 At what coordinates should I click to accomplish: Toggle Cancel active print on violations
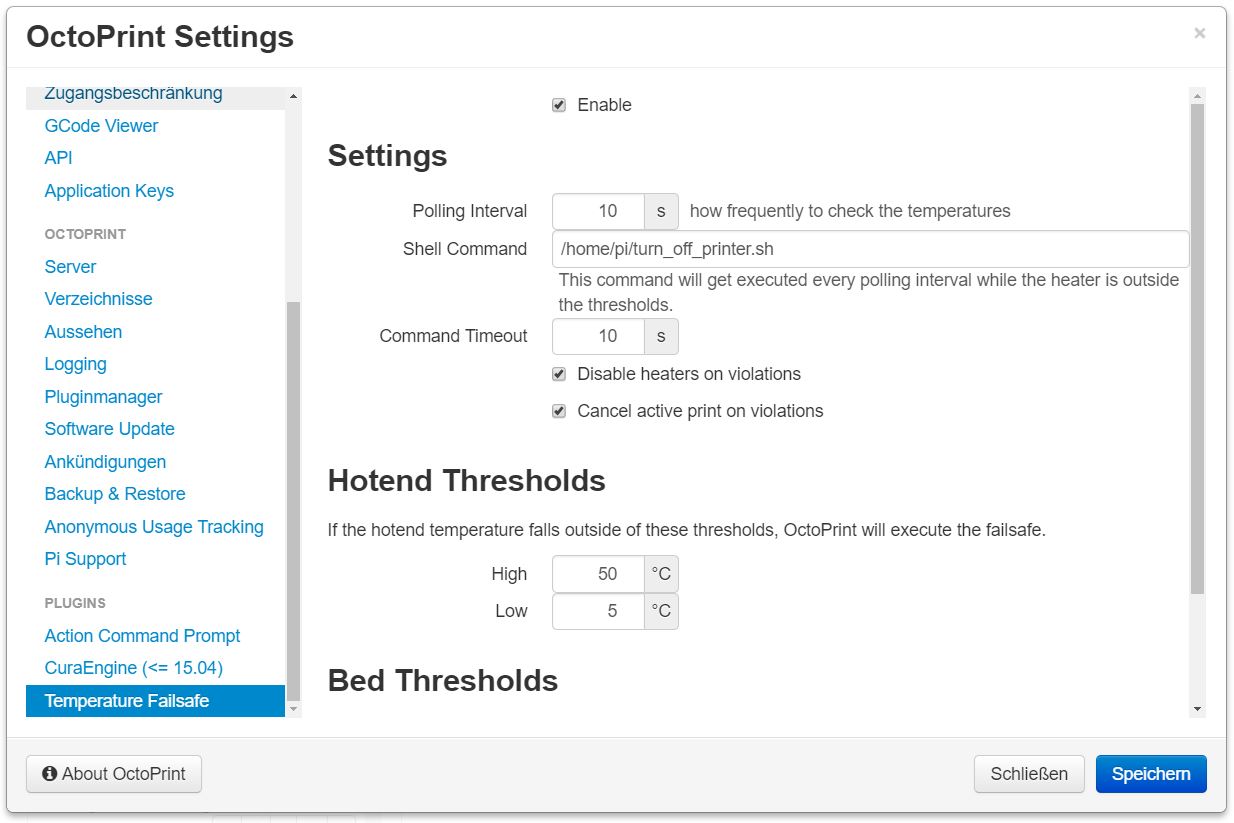tap(559, 411)
